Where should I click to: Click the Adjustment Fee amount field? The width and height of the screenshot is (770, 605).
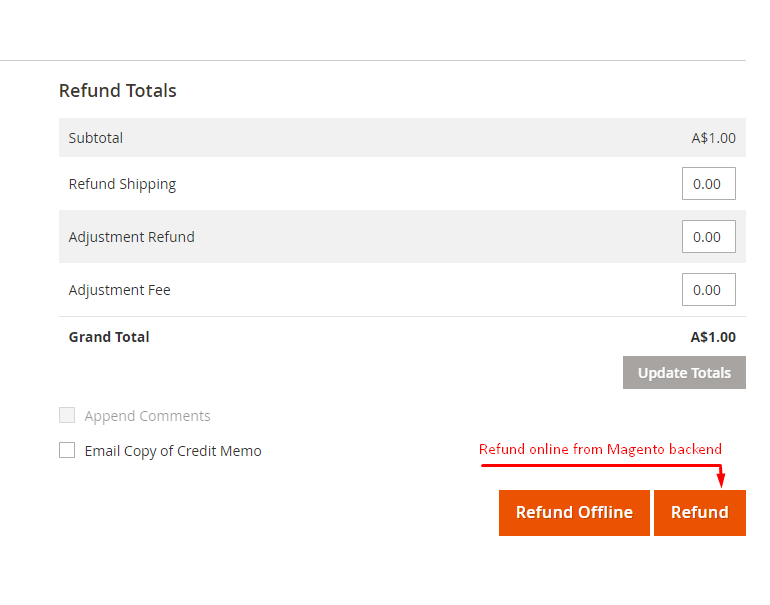[x=708, y=290]
